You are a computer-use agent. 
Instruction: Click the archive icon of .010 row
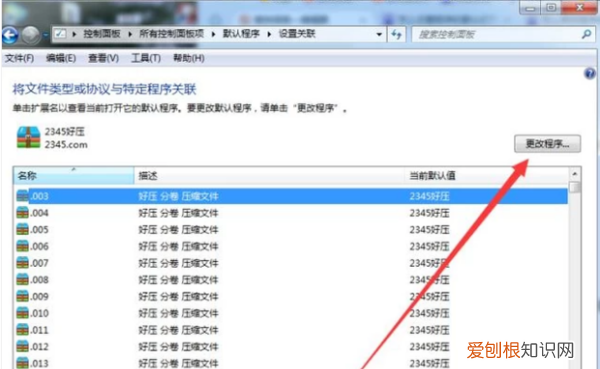(23, 313)
